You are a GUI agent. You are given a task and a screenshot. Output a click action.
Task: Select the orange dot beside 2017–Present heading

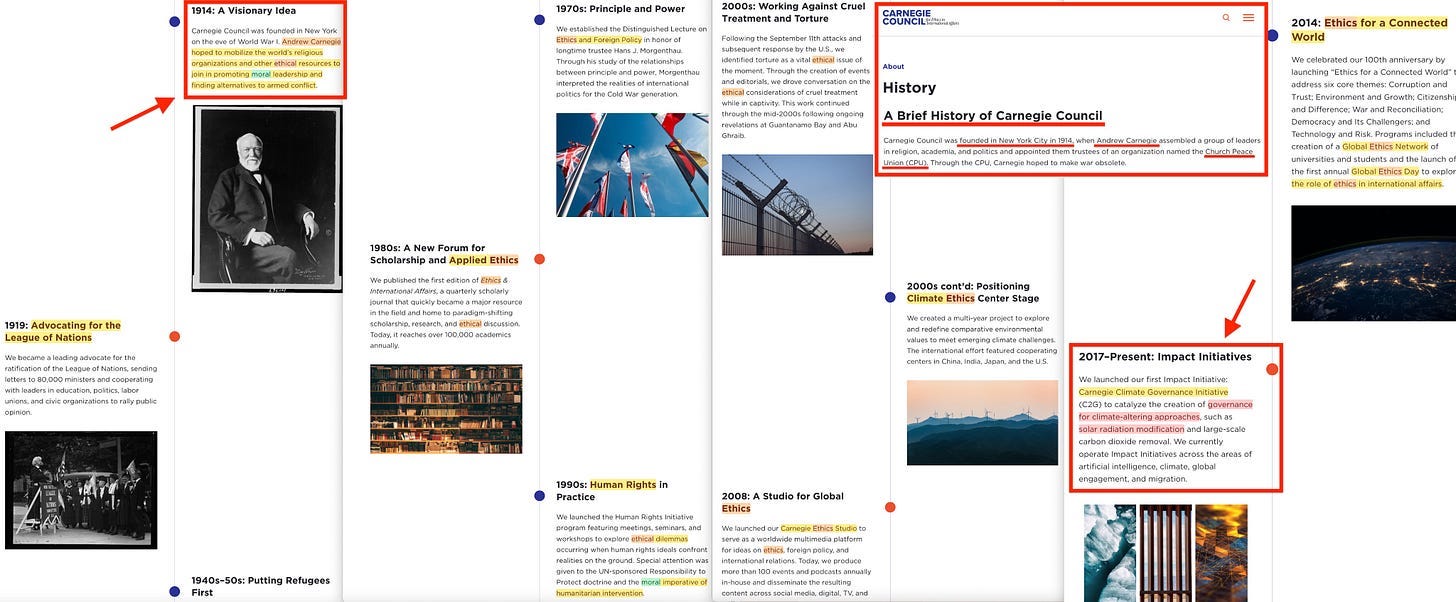coord(1272,369)
